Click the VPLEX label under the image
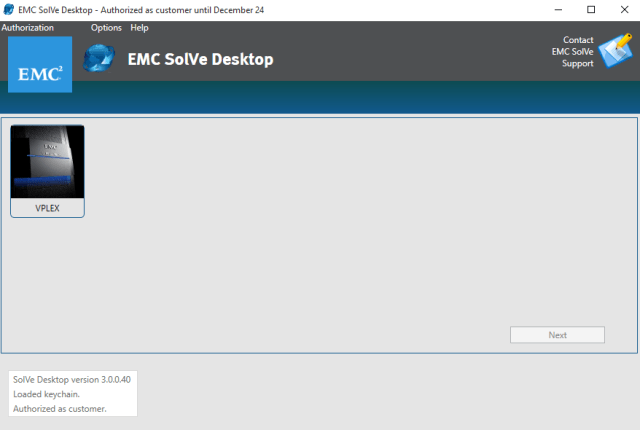 pyautogui.click(x=47, y=208)
